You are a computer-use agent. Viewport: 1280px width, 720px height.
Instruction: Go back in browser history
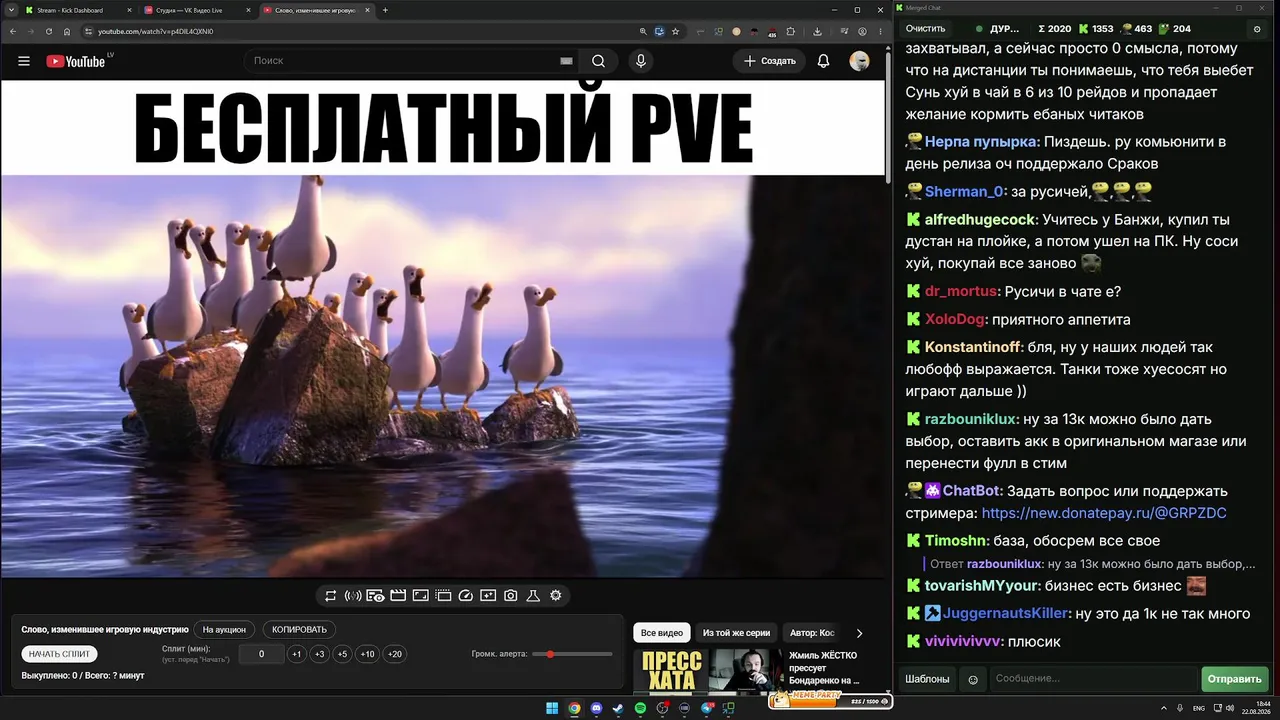pyautogui.click(x=13, y=31)
